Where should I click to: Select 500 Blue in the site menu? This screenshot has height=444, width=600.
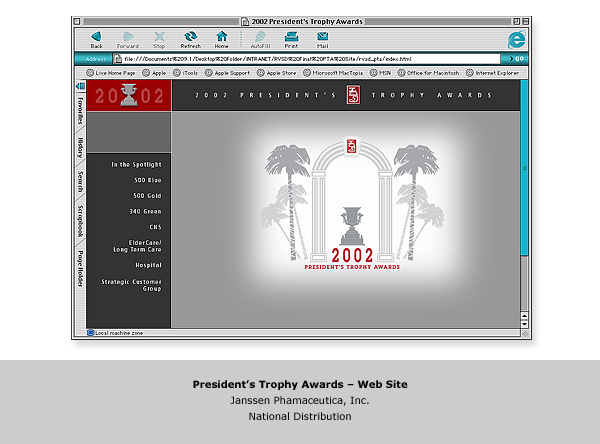(x=148, y=180)
